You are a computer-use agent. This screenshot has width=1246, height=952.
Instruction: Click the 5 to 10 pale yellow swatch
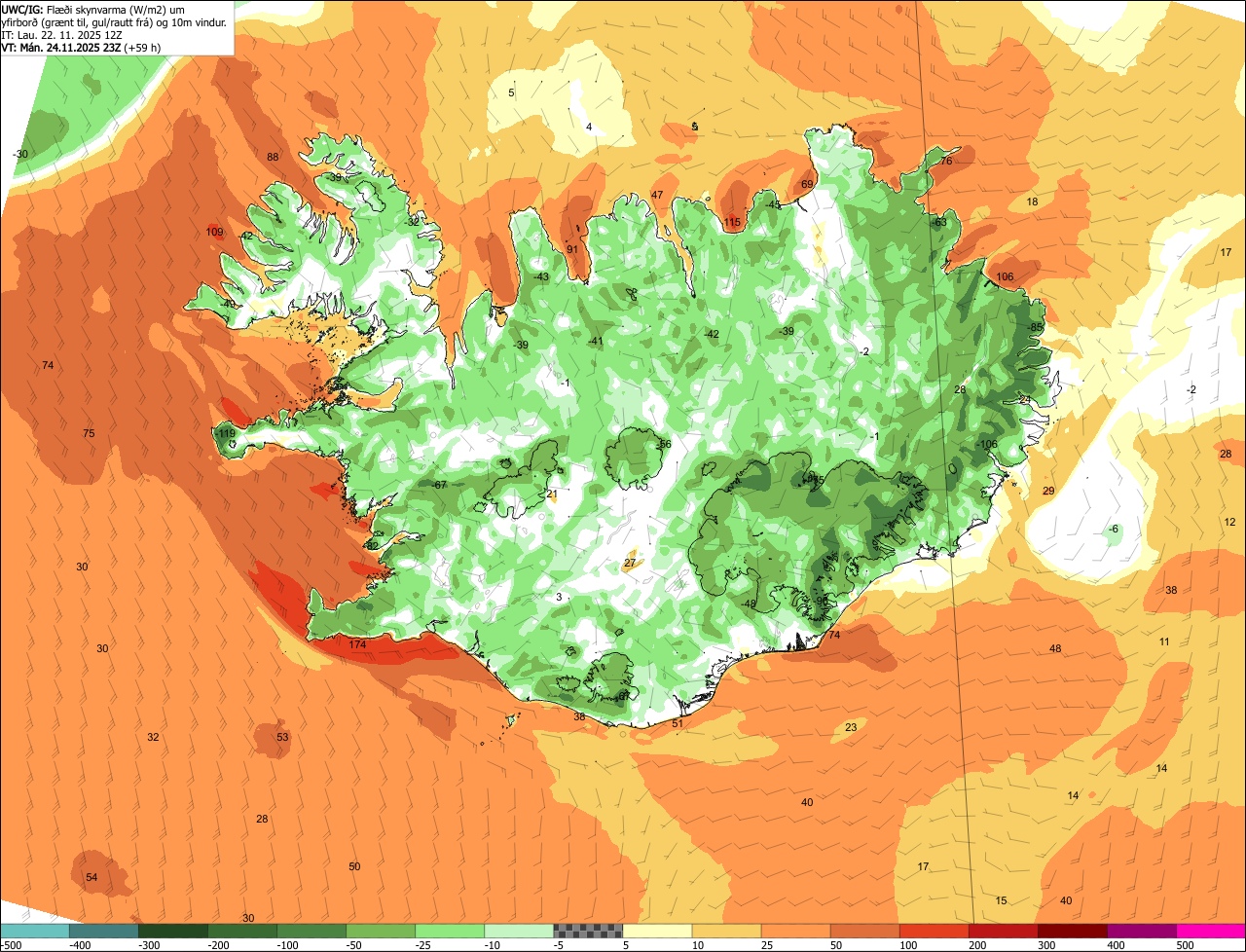tap(657, 931)
